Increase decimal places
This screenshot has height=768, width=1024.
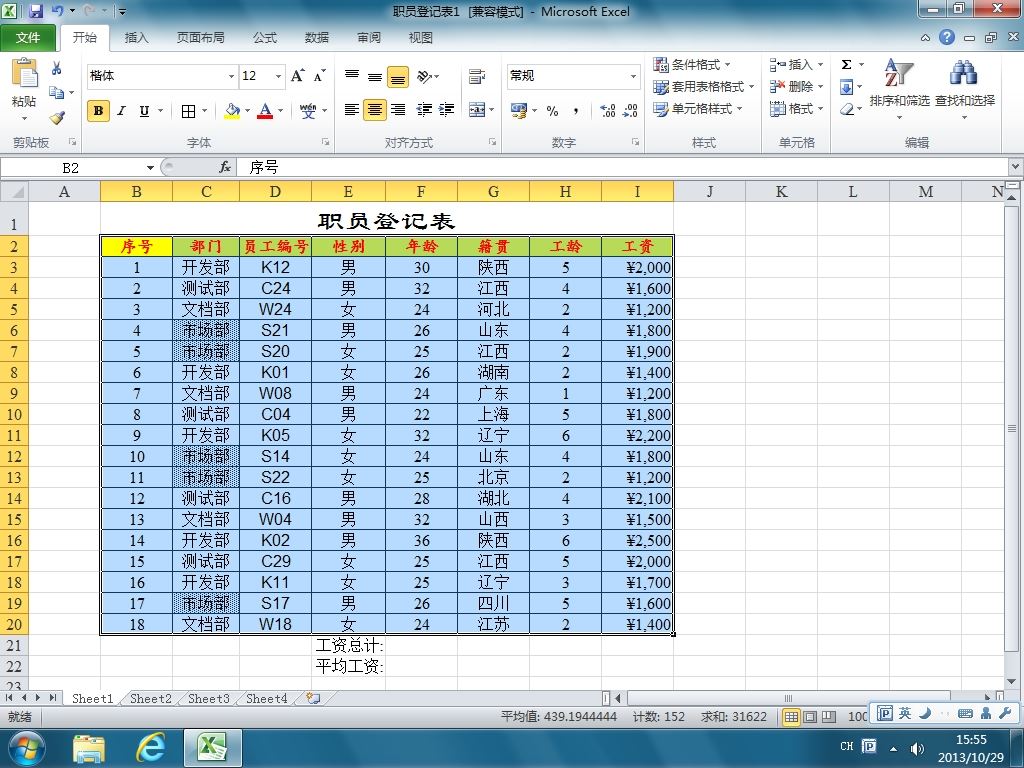(x=608, y=111)
